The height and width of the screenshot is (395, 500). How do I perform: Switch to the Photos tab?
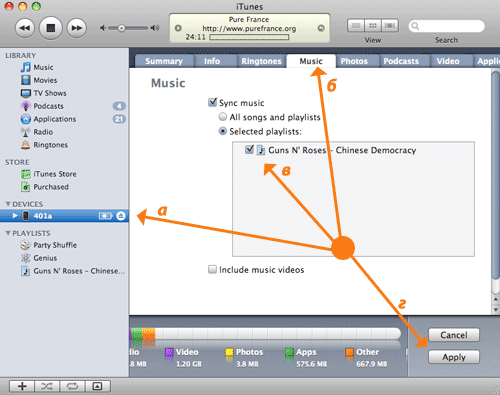354,61
